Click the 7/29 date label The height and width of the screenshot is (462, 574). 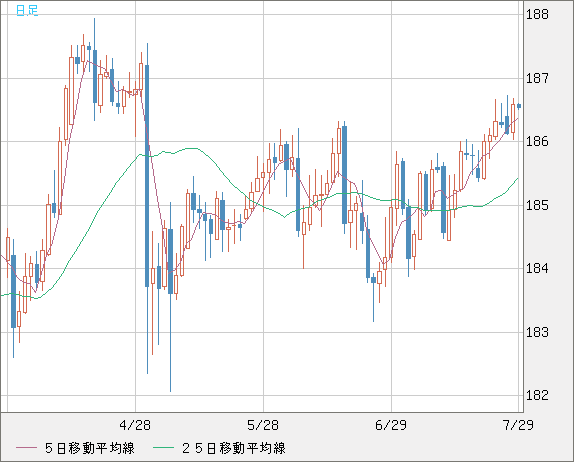pyautogui.click(x=518, y=425)
